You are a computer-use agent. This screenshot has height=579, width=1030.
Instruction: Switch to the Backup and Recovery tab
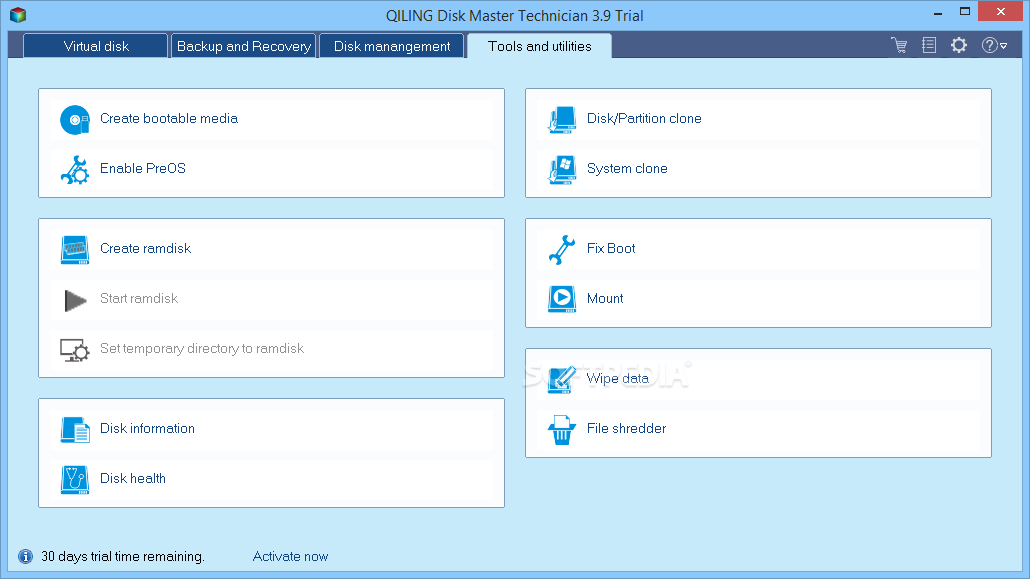coord(244,46)
